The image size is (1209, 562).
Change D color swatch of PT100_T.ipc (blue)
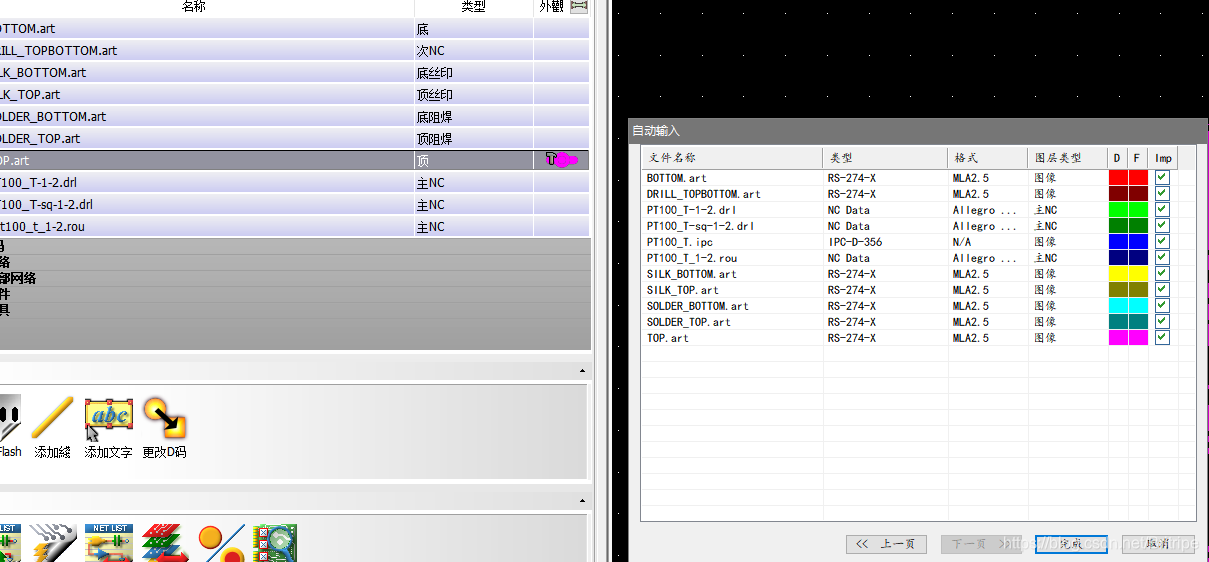(1118, 242)
